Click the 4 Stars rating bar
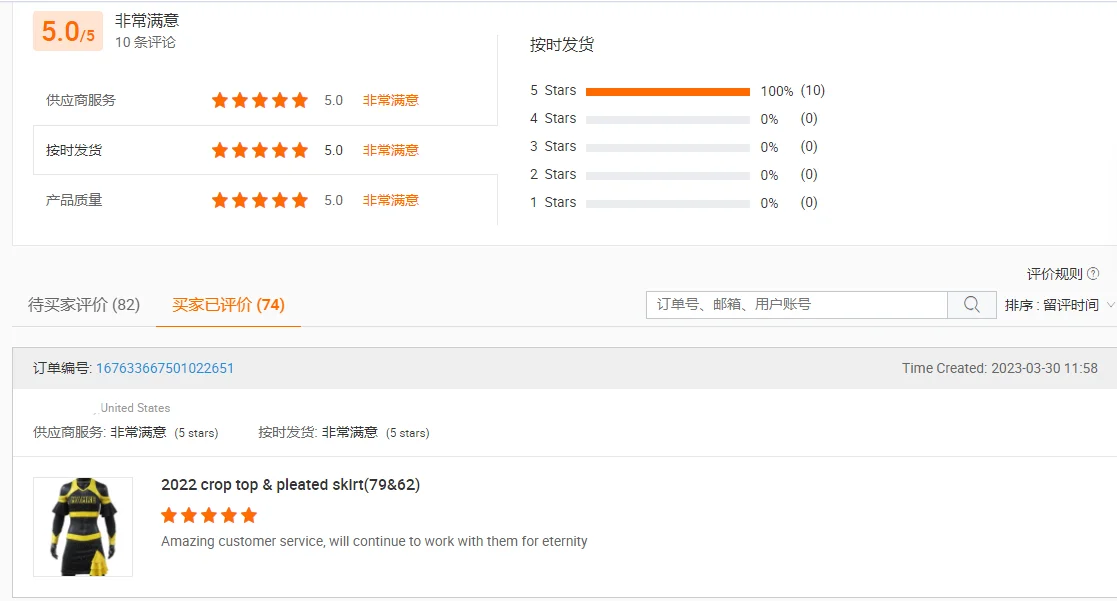The height and width of the screenshot is (601, 1117). 667,119
